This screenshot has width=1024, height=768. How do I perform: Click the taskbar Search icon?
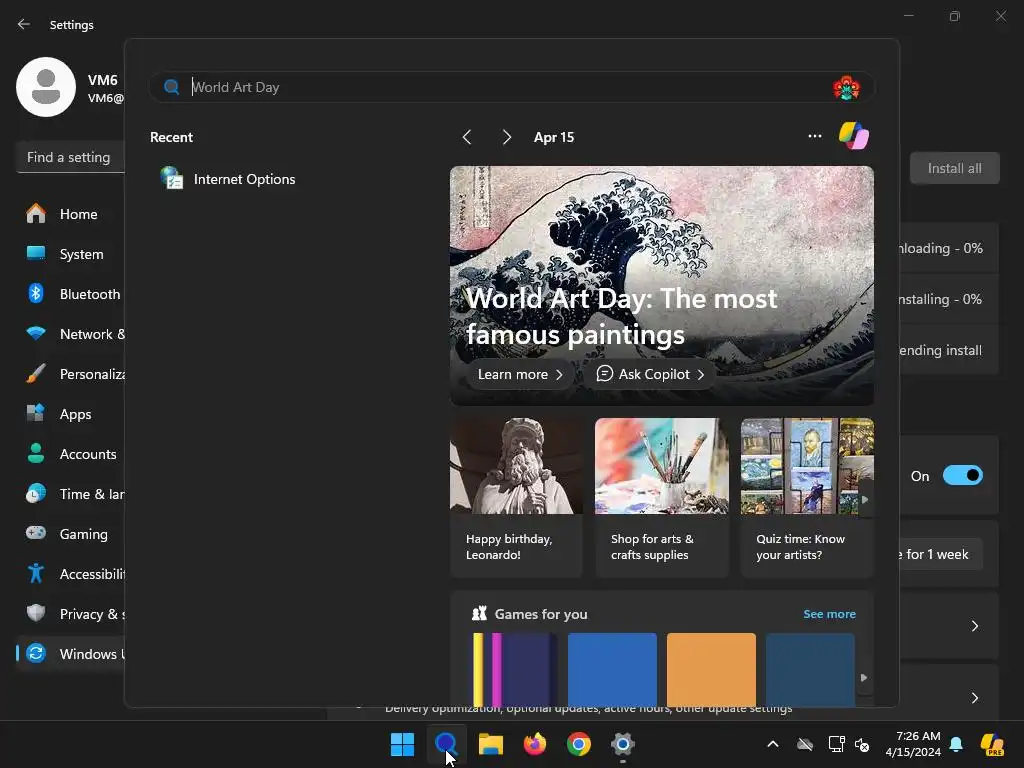click(446, 744)
